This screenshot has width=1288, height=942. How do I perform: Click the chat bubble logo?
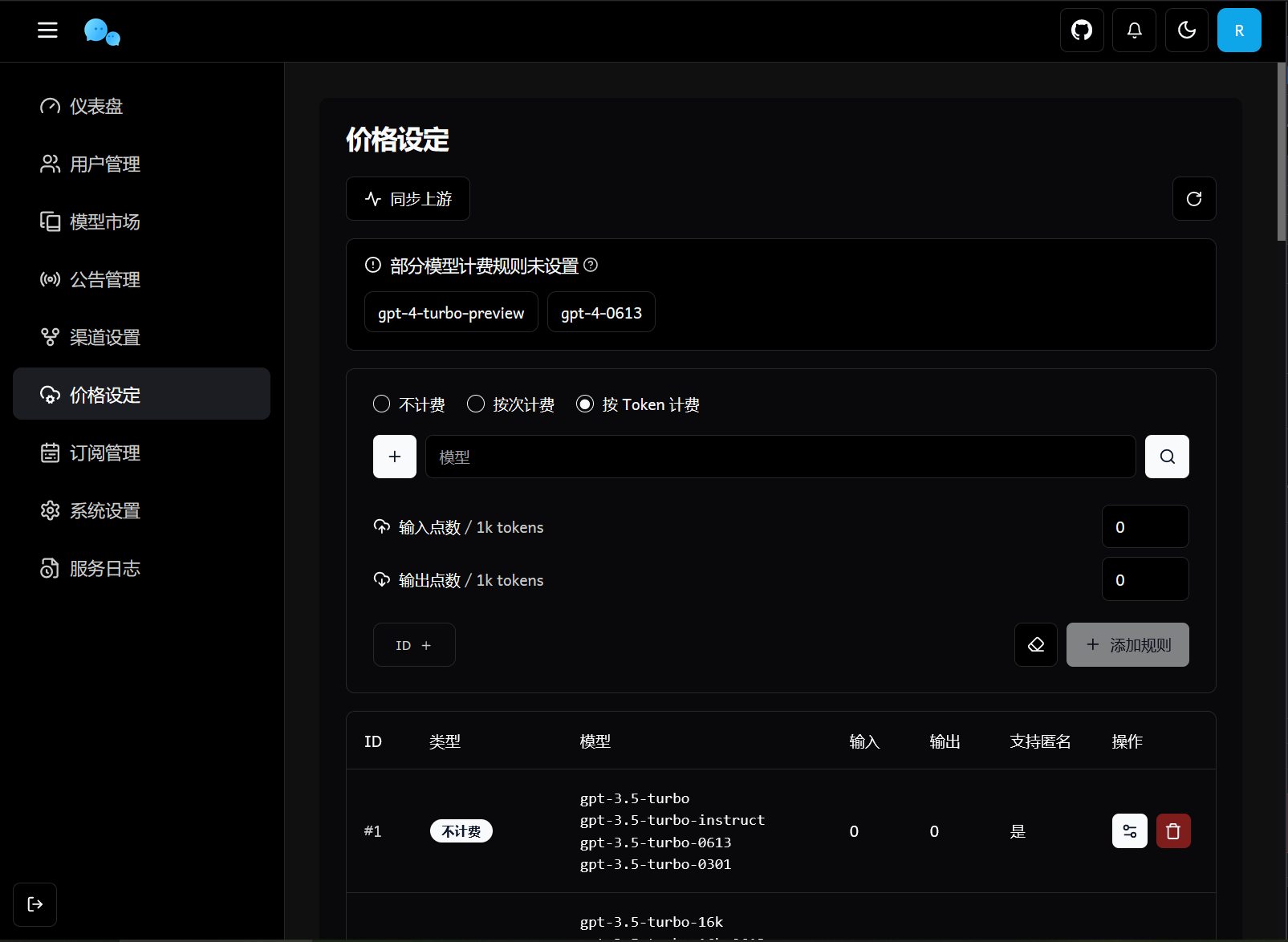102,32
